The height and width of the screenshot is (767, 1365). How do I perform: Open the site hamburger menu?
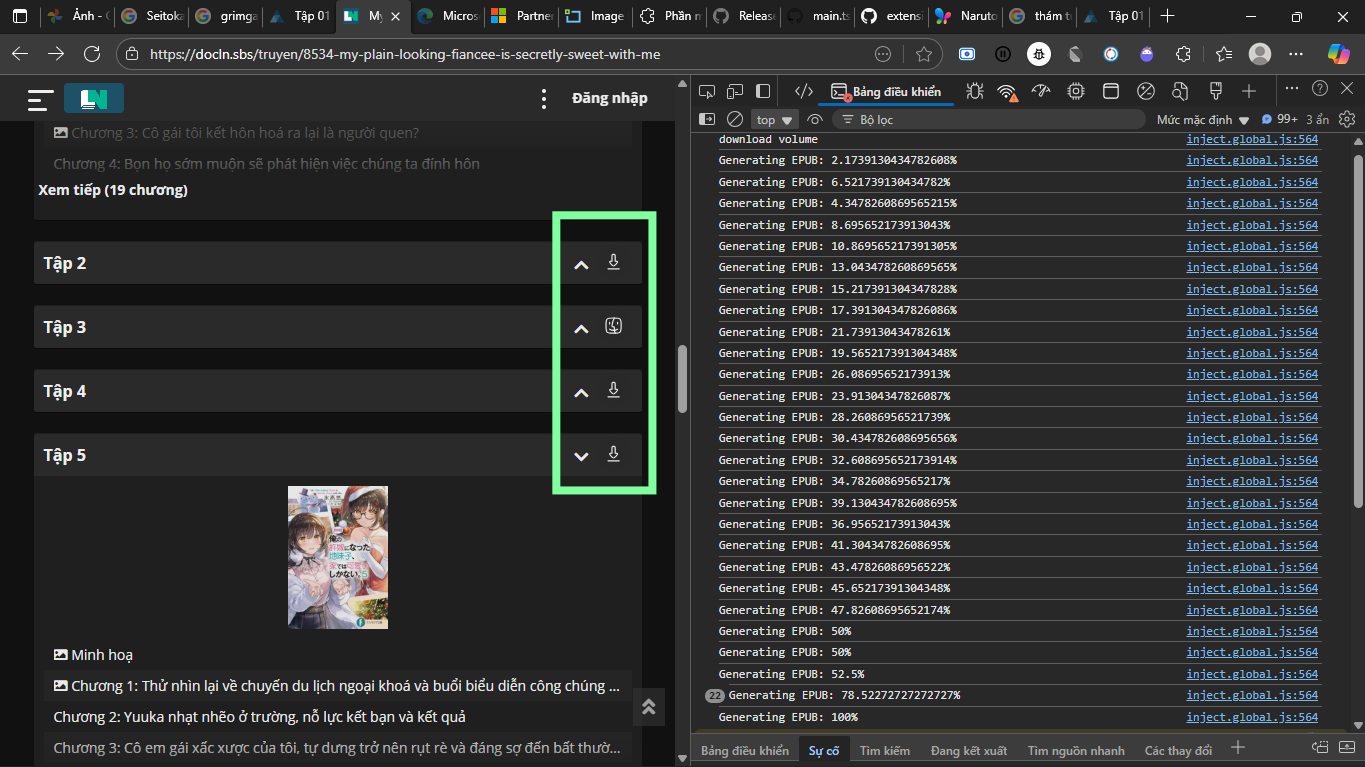click(x=40, y=99)
